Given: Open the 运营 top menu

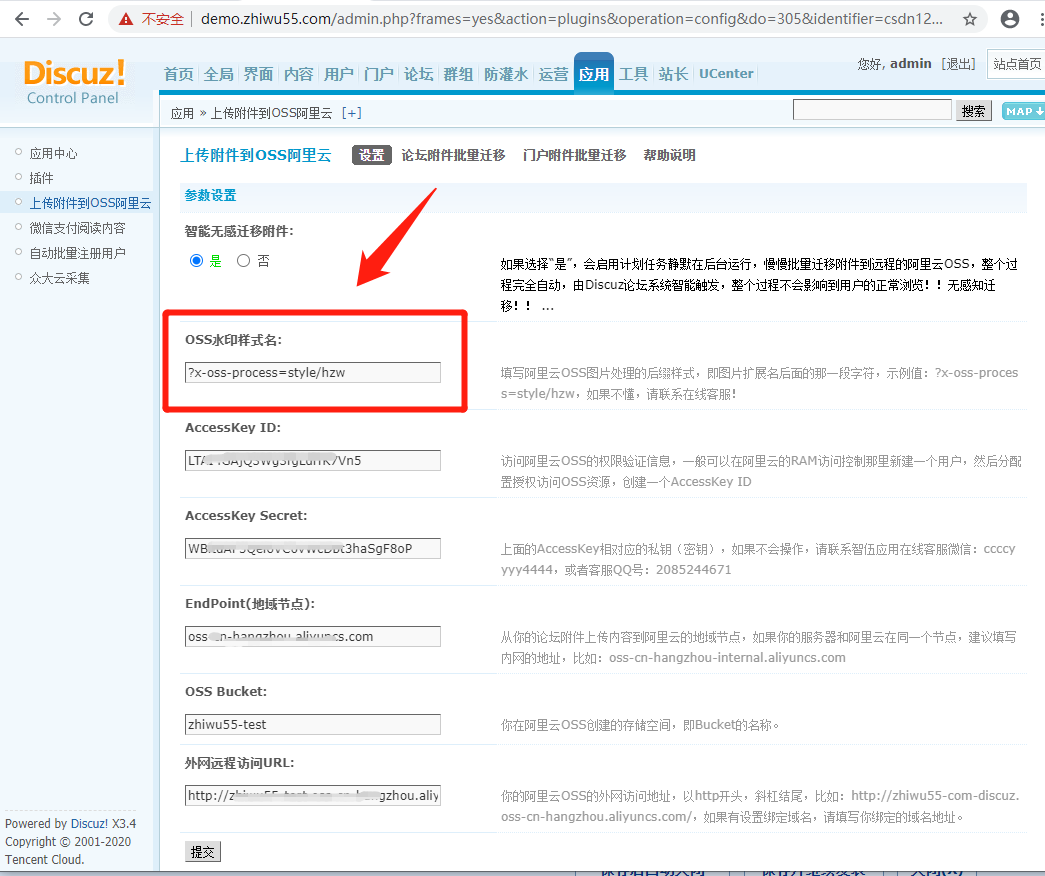Looking at the screenshot, I should click(553, 73).
